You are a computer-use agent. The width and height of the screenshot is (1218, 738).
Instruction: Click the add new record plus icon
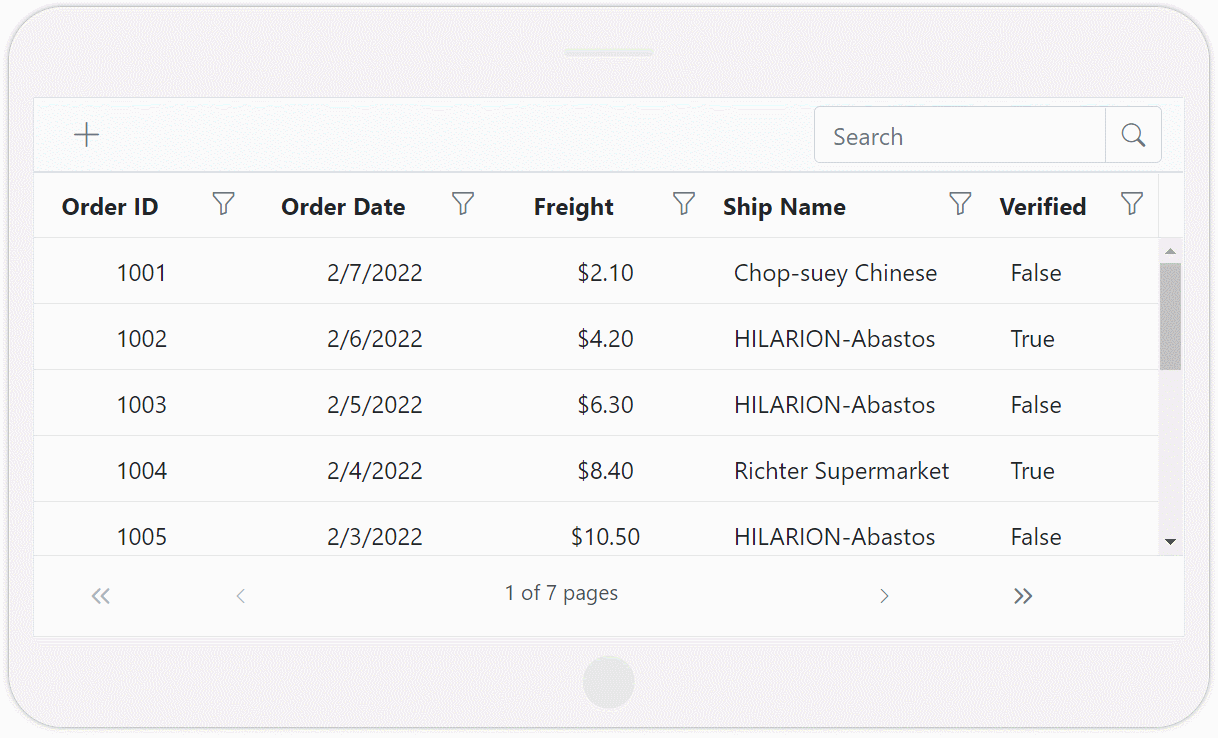point(86,134)
